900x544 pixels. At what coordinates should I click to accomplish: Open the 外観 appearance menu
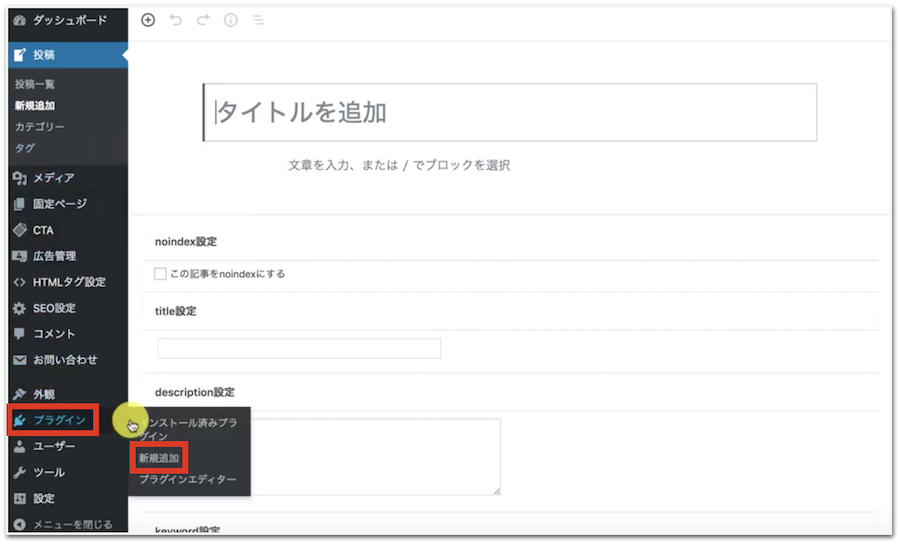click(45, 394)
